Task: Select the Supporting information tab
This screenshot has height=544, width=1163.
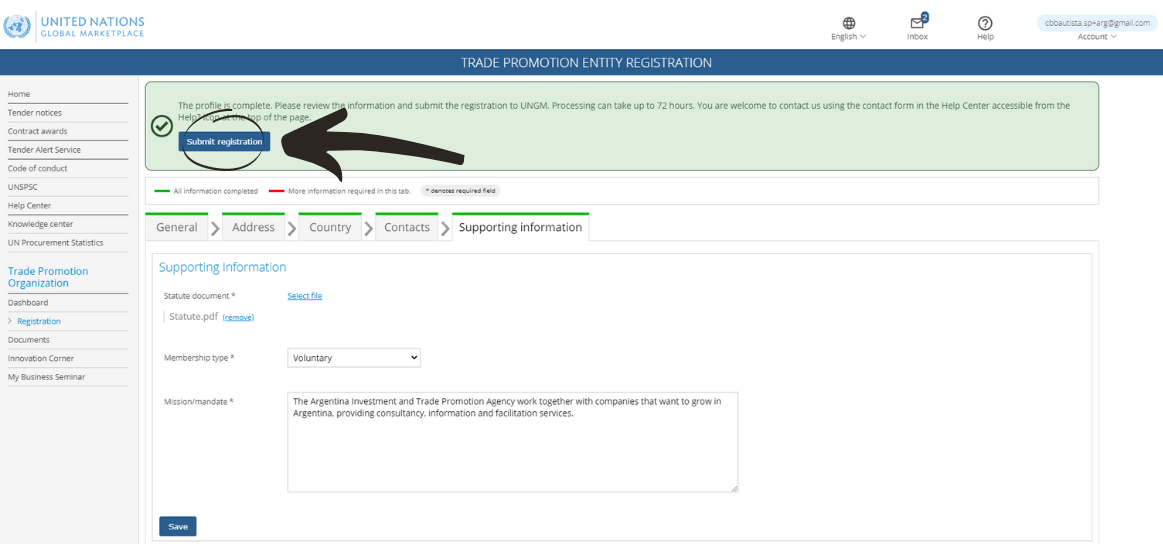Action: click(x=521, y=227)
